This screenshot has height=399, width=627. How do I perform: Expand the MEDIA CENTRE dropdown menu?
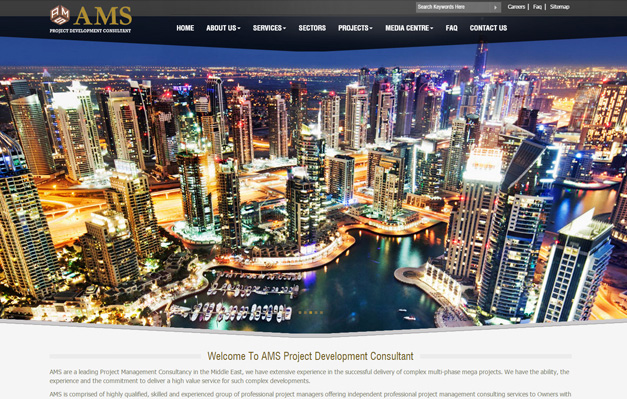(x=409, y=28)
